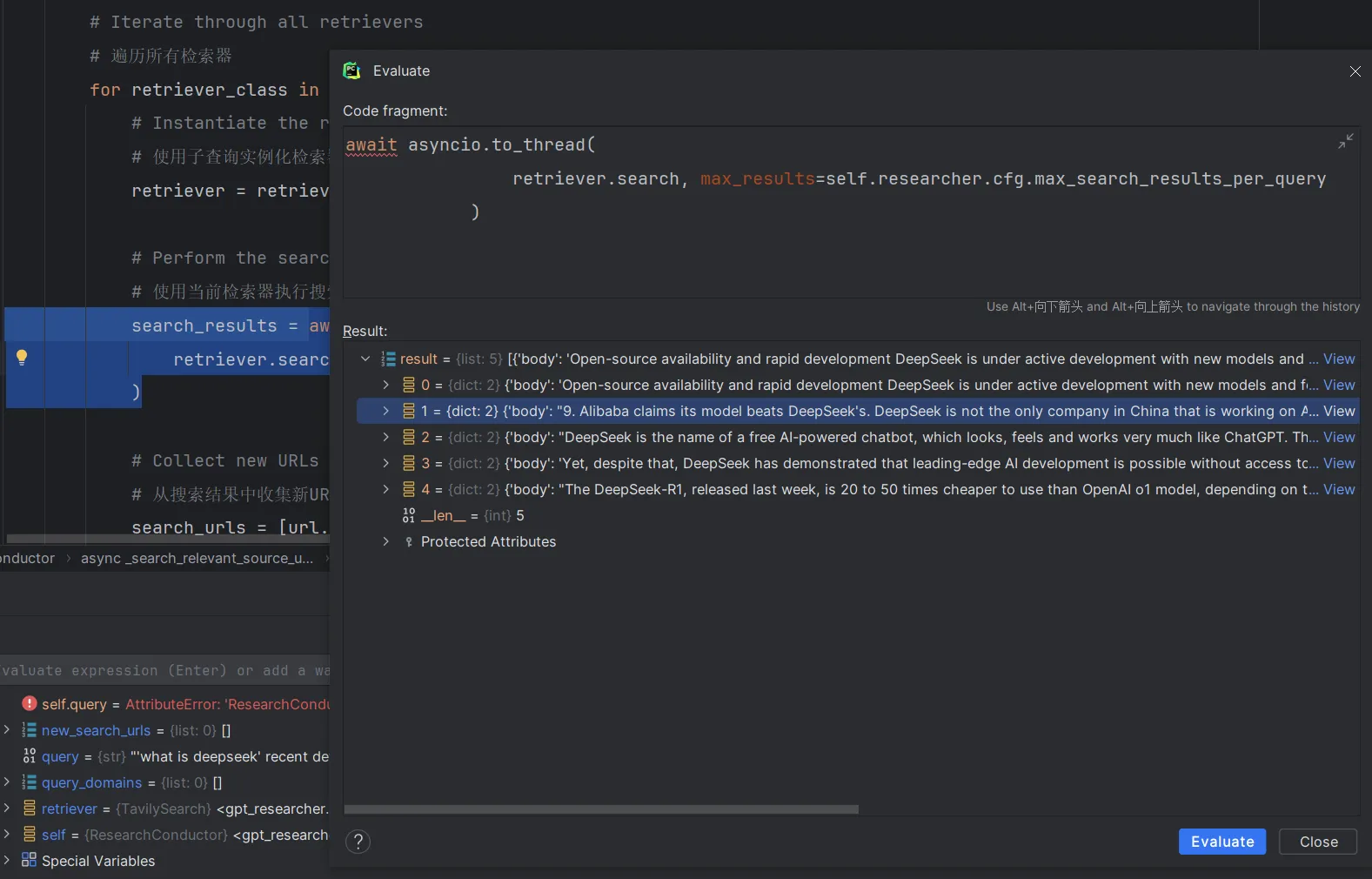Click the '# Collect new URLs' comment
This screenshot has height=879, width=1372.
coord(225,460)
